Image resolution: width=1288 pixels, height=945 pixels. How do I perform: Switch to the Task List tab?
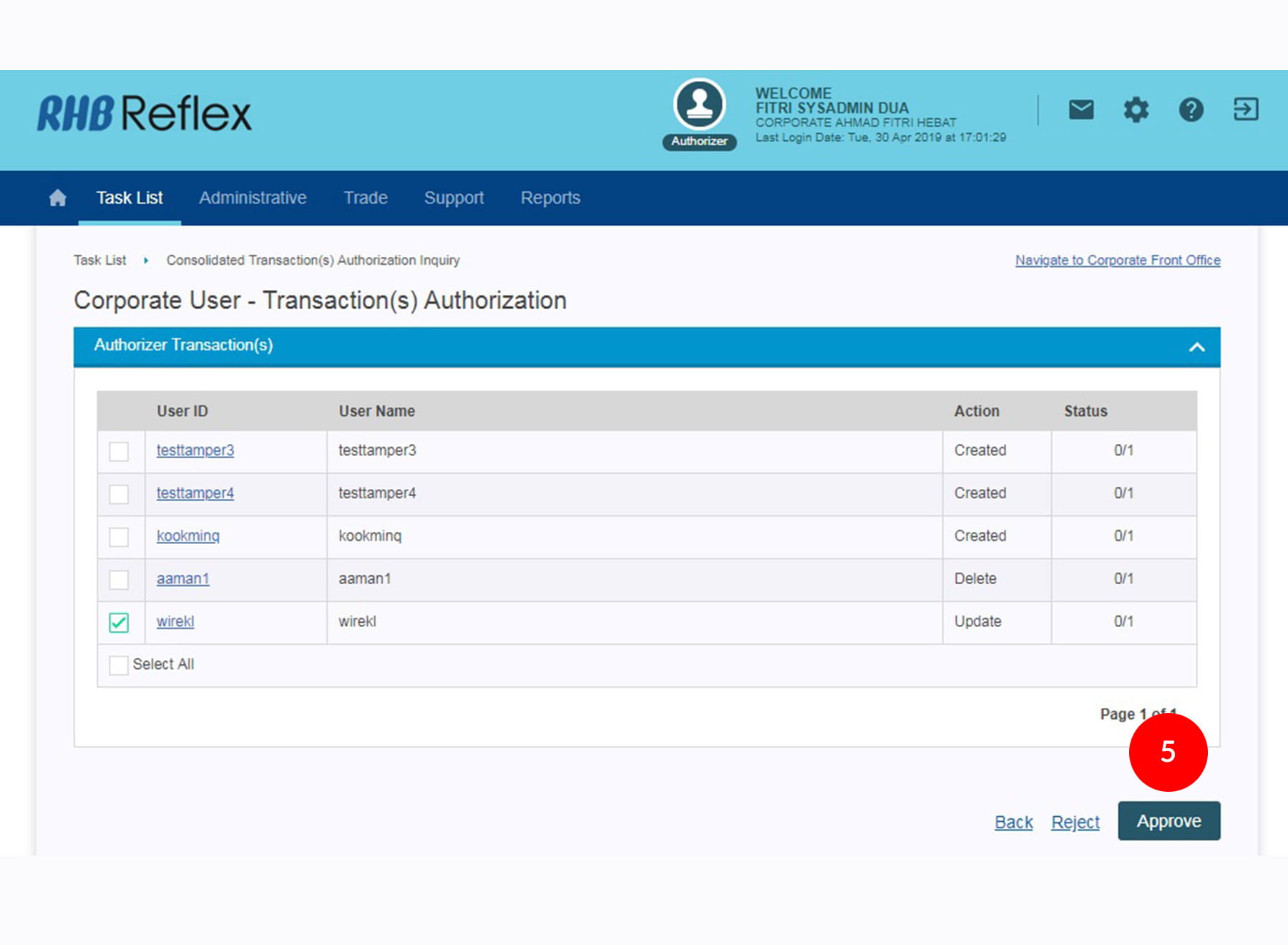tap(130, 198)
